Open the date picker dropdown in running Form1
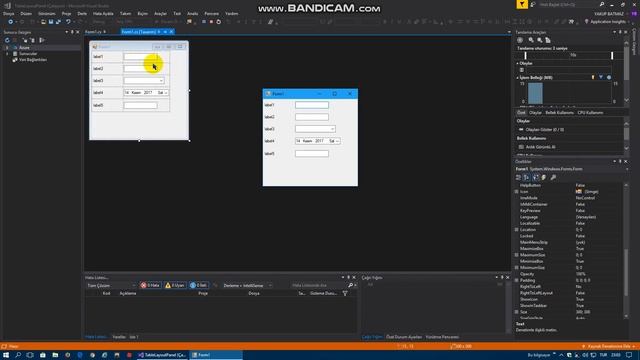The width and height of the screenshot is (640, 360). pos(337,141)
